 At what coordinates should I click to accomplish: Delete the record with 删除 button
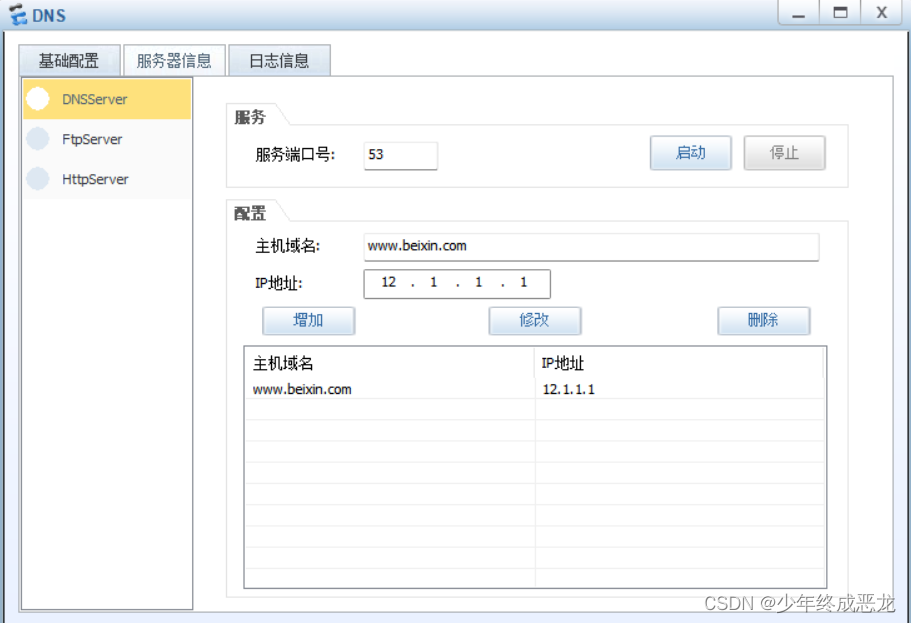tap(763, 320)
